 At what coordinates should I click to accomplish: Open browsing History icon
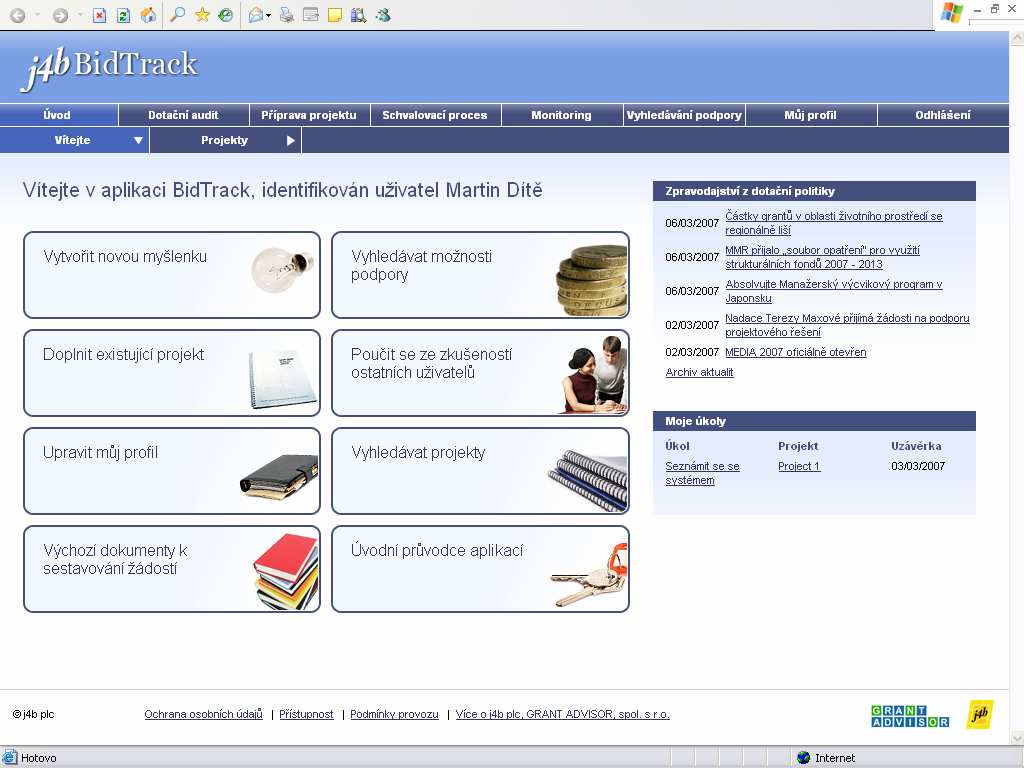click(225, 15)
